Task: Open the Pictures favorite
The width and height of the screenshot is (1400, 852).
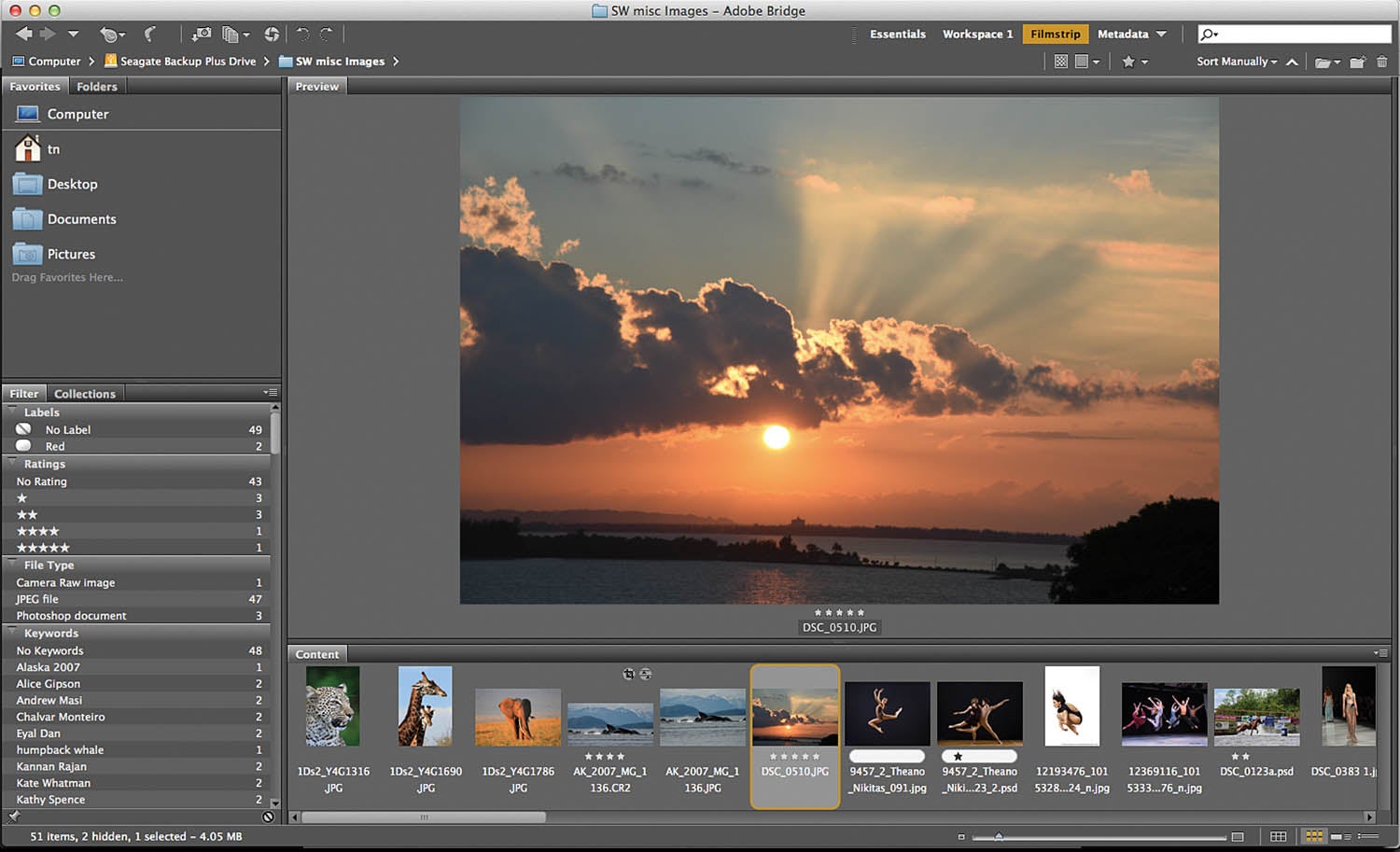Action: pos(73,254)
